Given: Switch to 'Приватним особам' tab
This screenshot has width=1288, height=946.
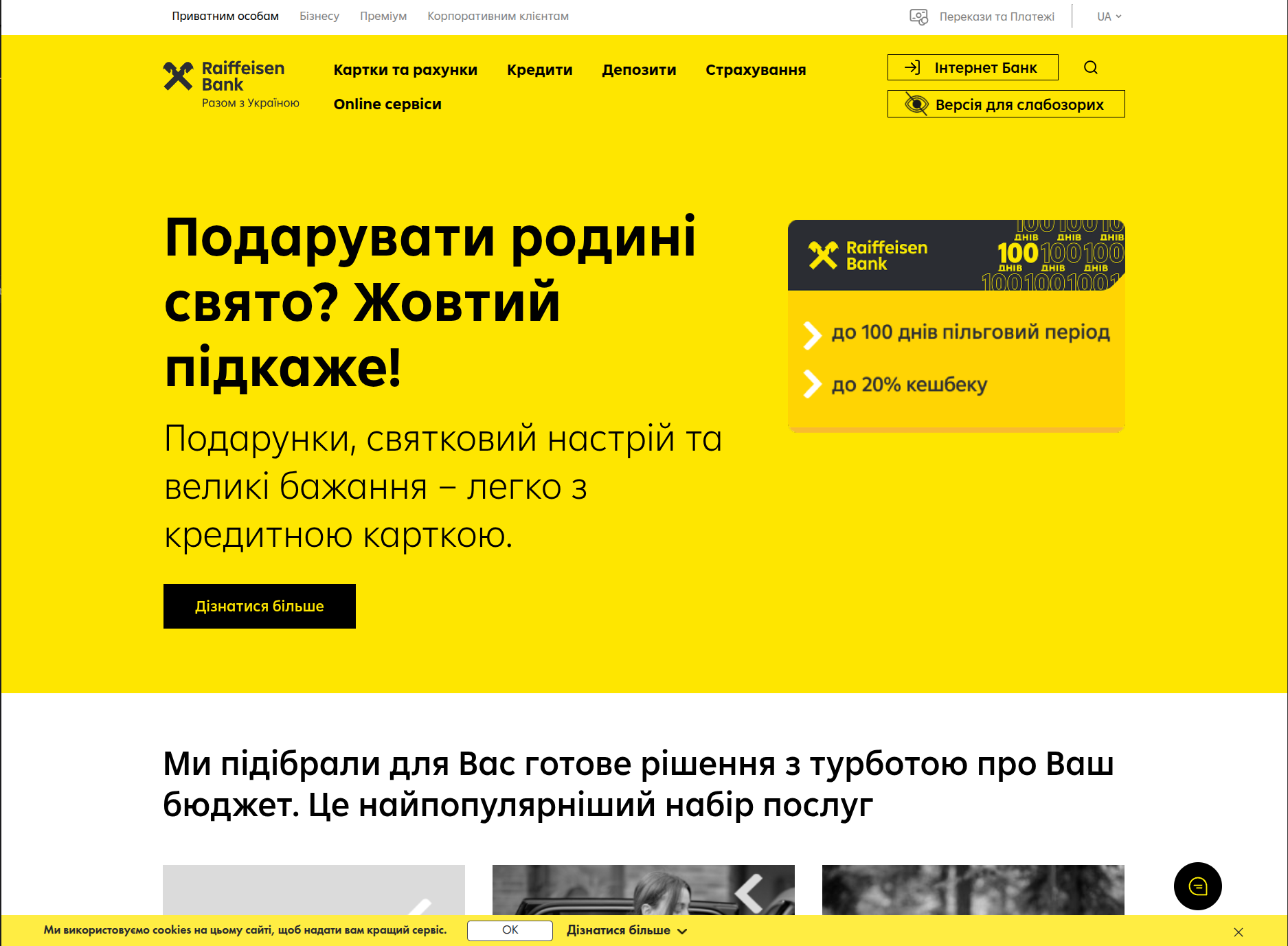Looking at the screenshot, I should [x=225, y=16].
